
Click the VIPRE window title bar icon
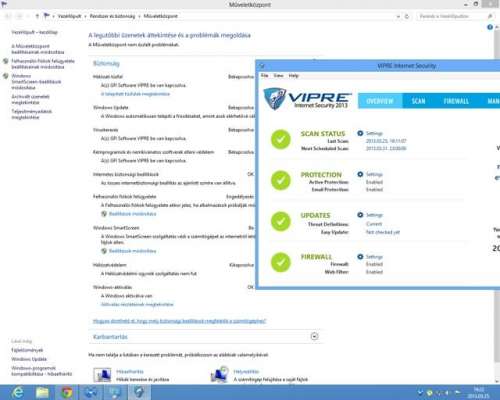pyautogui.click(x=262, y=66)
